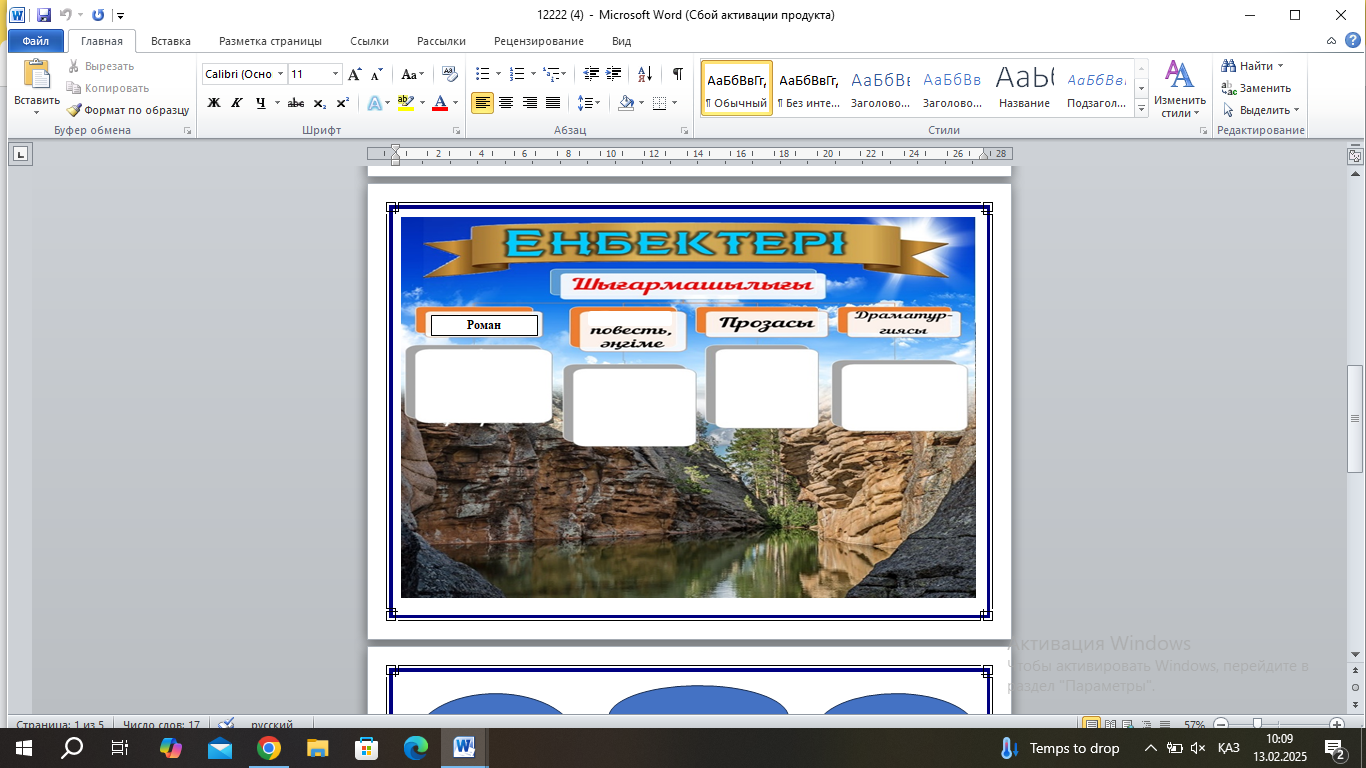Image resolution: width=1366 pixels, height=768 pixels.
Task: Click the multilevel list icon
Action: tap(552, 74)
